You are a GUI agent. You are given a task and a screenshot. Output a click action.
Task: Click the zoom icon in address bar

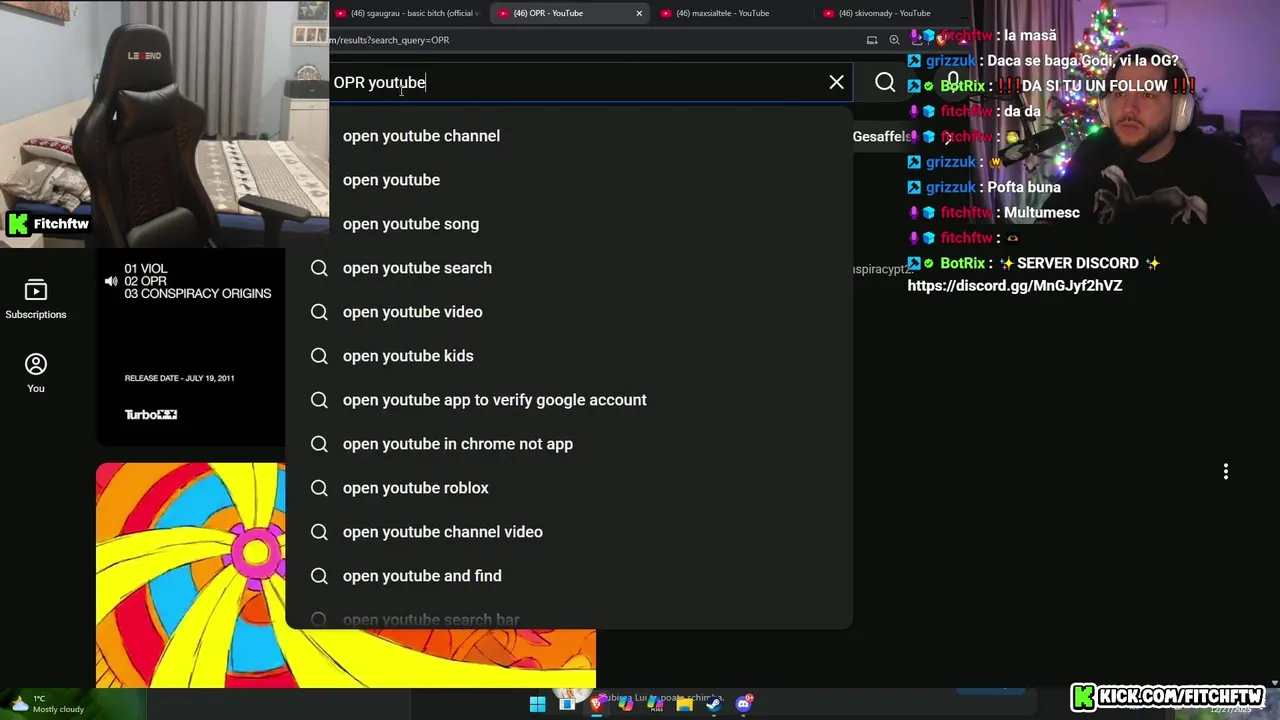point(894,40)
